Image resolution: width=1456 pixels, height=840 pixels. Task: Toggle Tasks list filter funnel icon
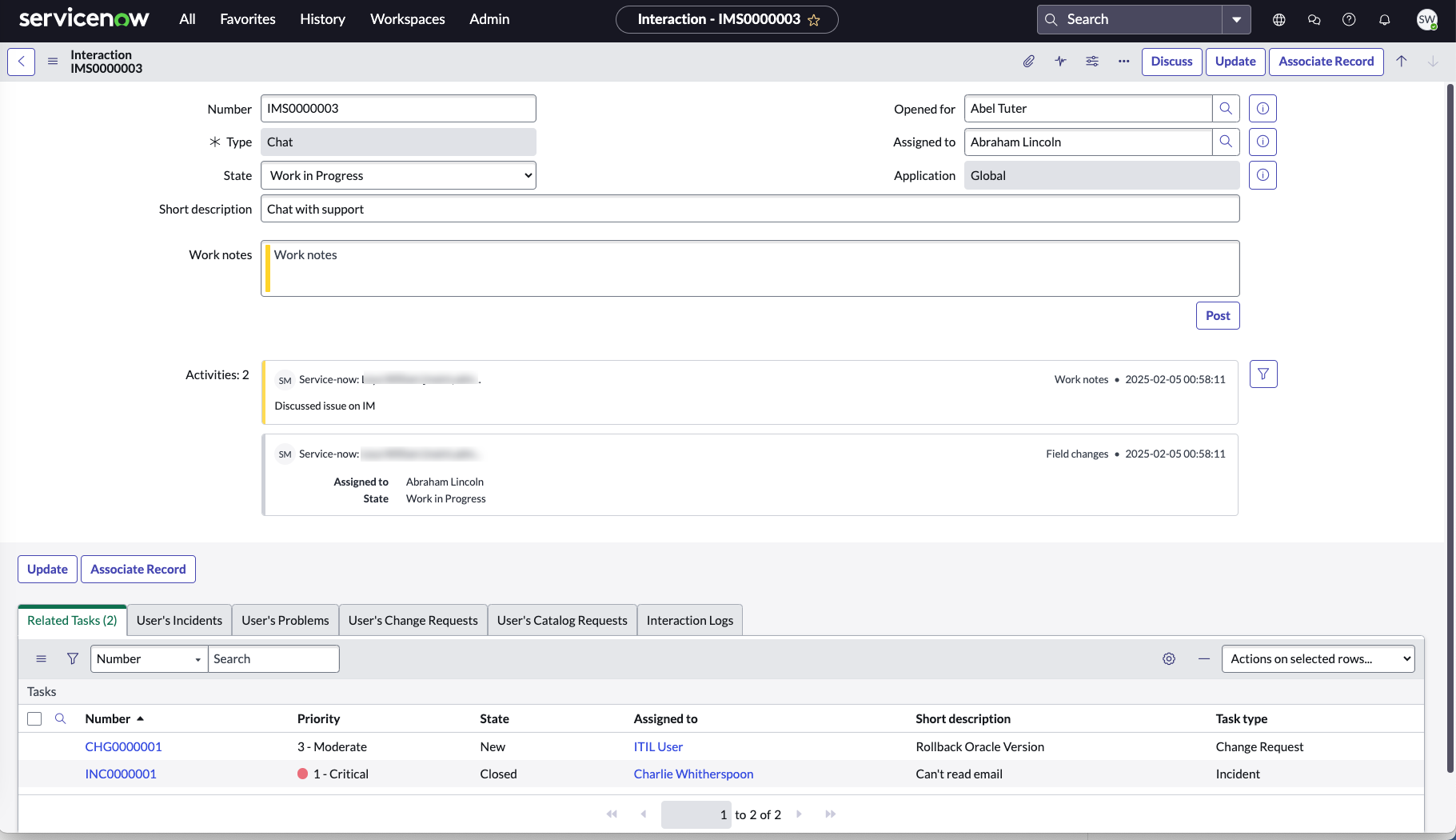(73, 659)
